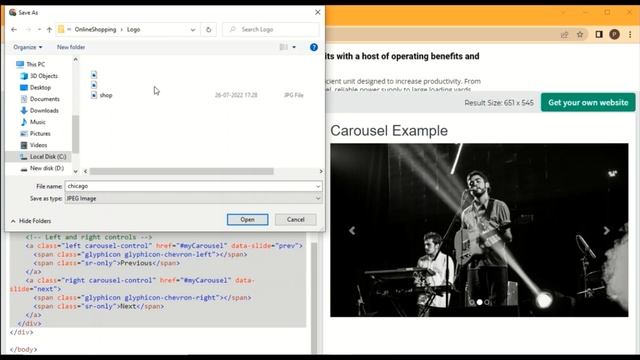This screenshot has height=360, width=640.
Task: Focus the Search Logo field
Action: tap(271, 29)
